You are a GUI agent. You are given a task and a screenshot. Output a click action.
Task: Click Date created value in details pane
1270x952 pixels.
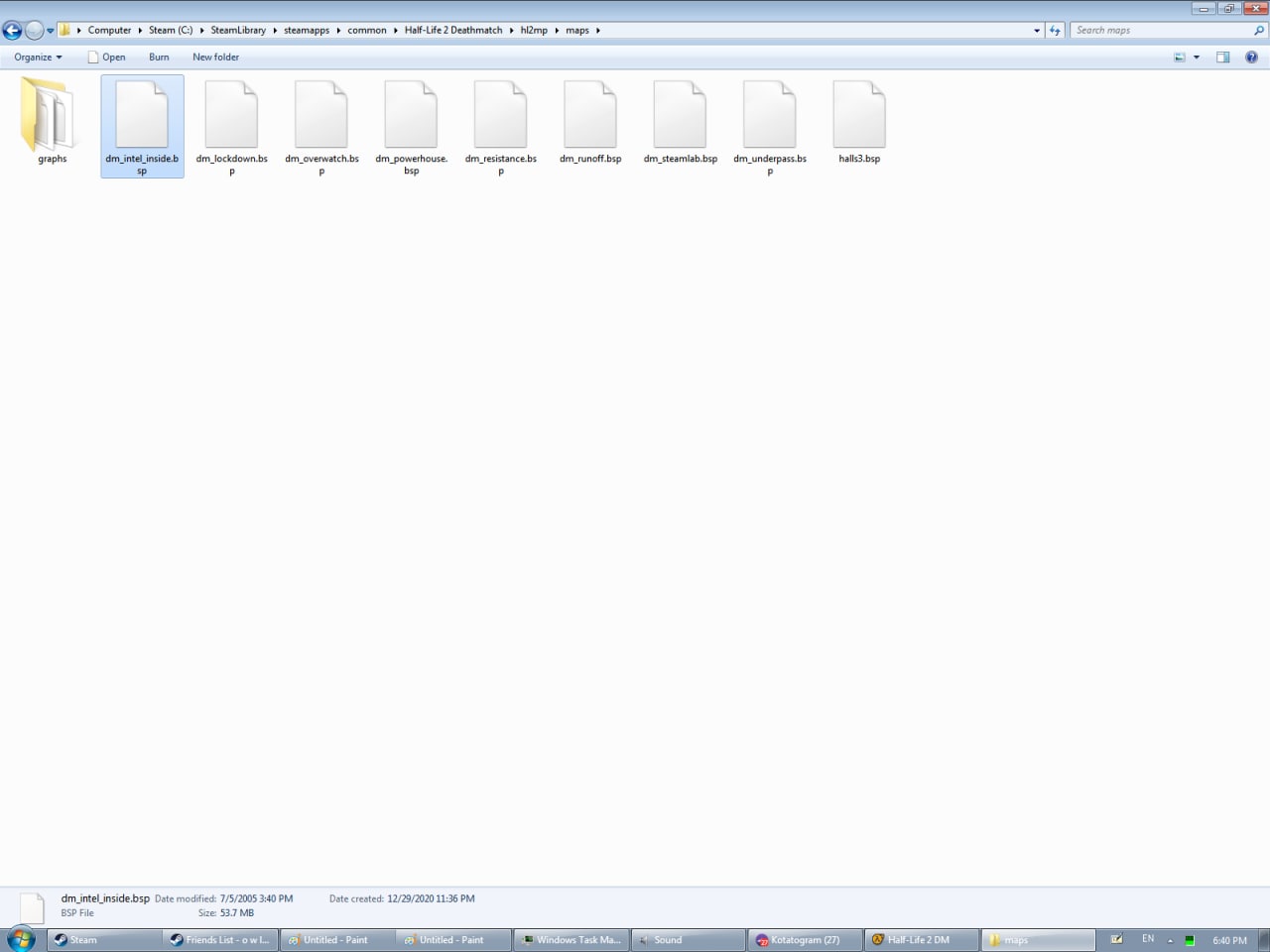click(x=431, y=898)
